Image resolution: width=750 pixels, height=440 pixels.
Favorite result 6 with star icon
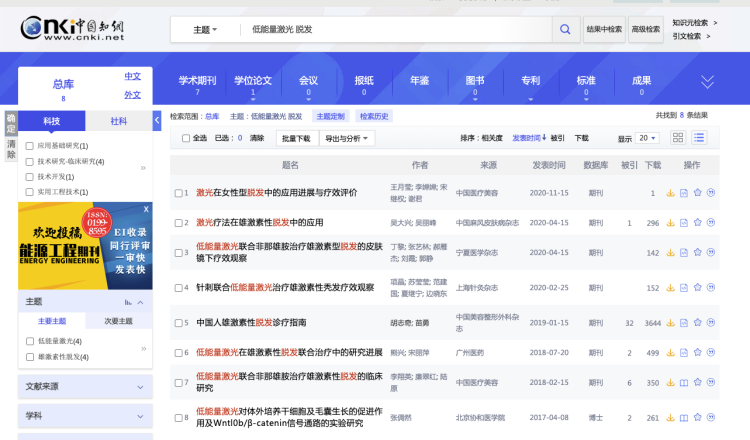pos(697,352)
